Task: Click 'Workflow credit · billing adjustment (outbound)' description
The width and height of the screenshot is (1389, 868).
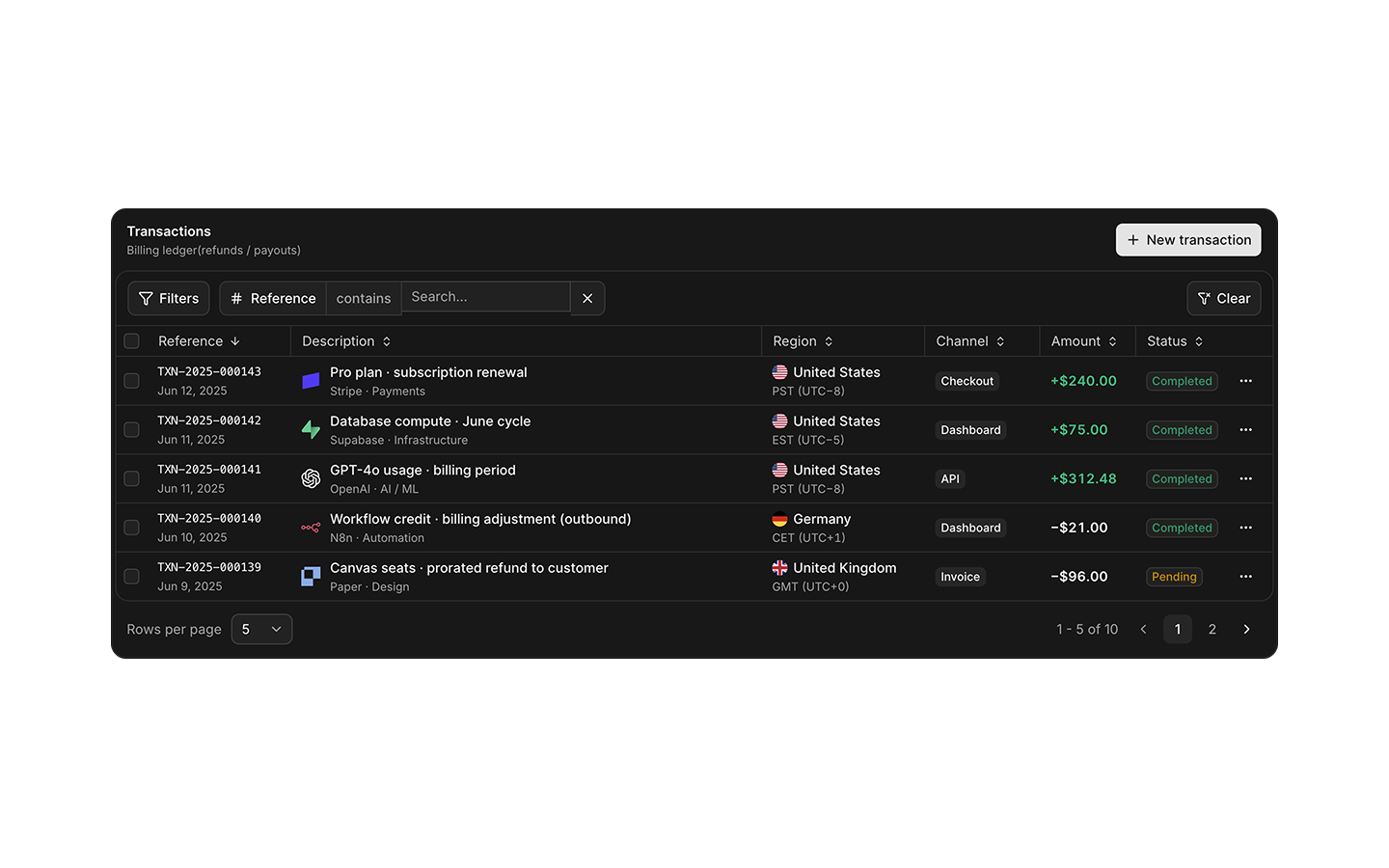Action: click(x=480, y=519)
